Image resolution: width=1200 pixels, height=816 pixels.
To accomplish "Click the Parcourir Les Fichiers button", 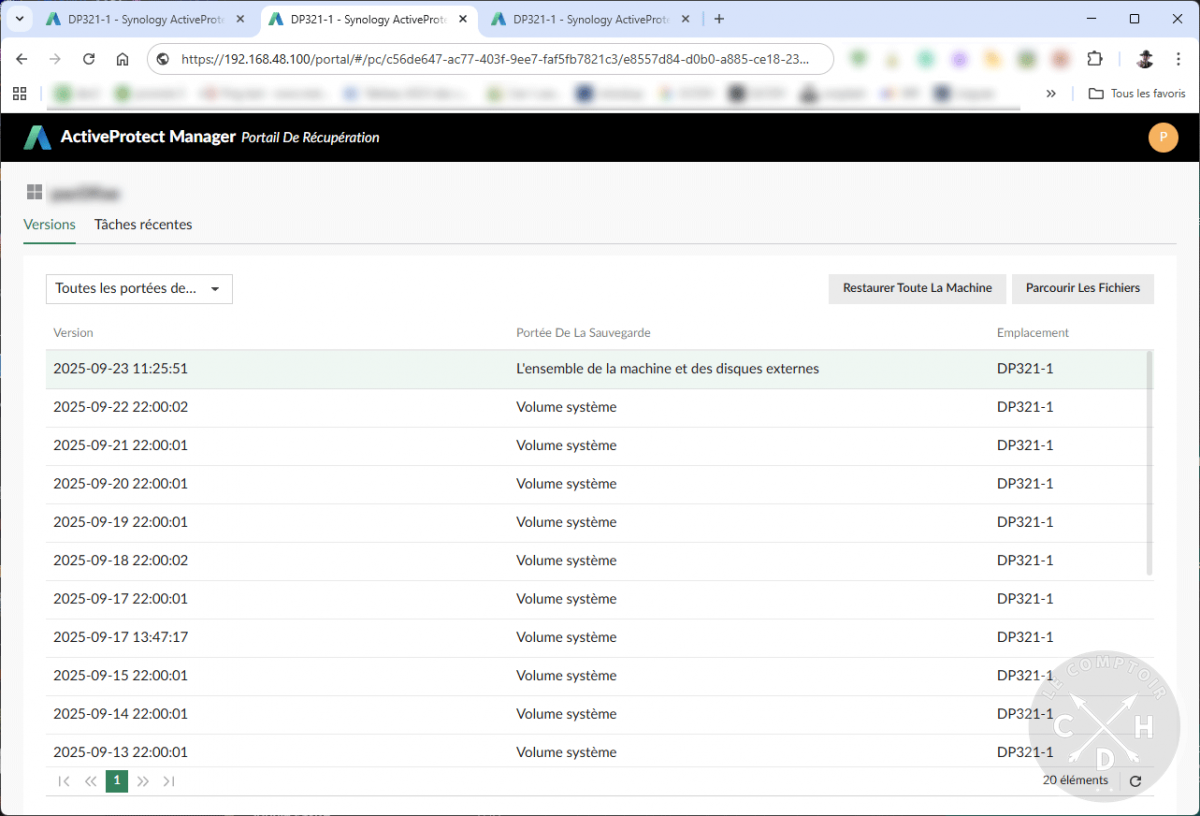I will click(x=1082, y=288).
